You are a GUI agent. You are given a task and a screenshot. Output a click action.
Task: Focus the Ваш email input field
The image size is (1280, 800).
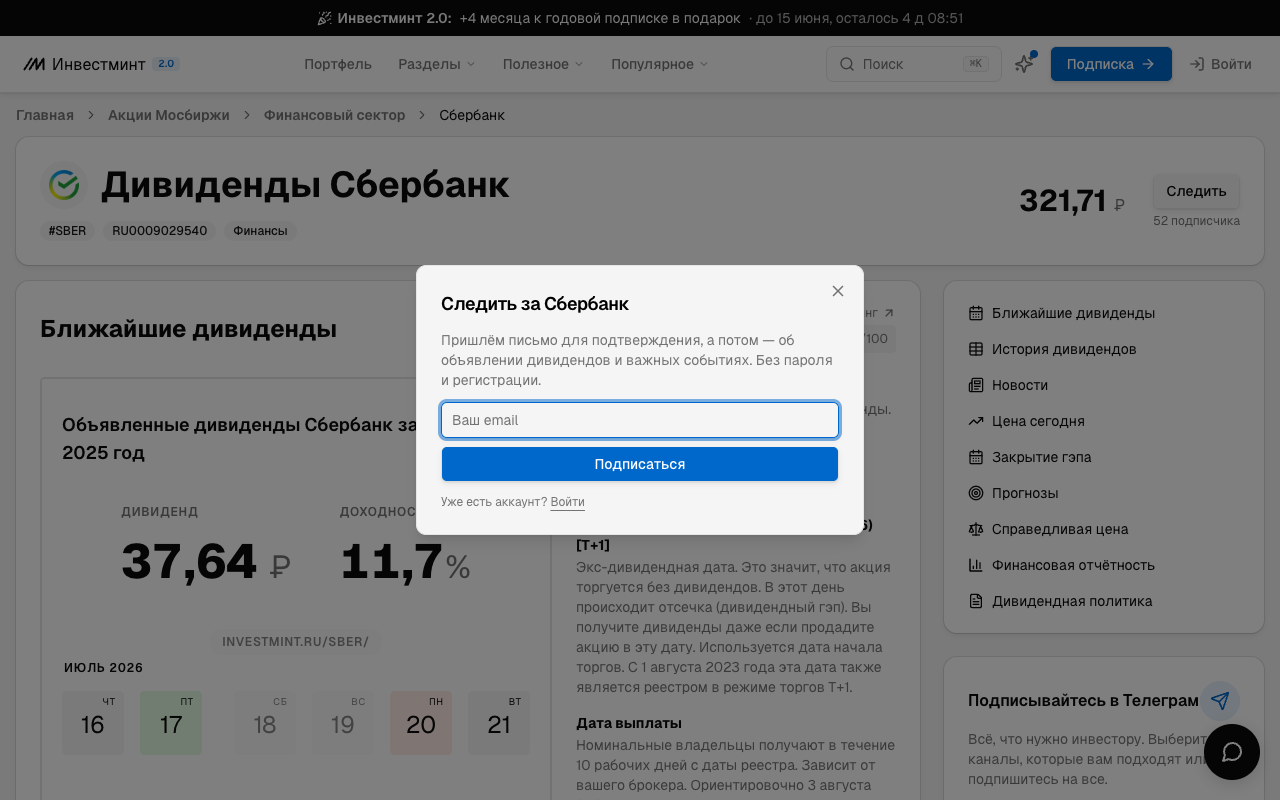[640, 420]
